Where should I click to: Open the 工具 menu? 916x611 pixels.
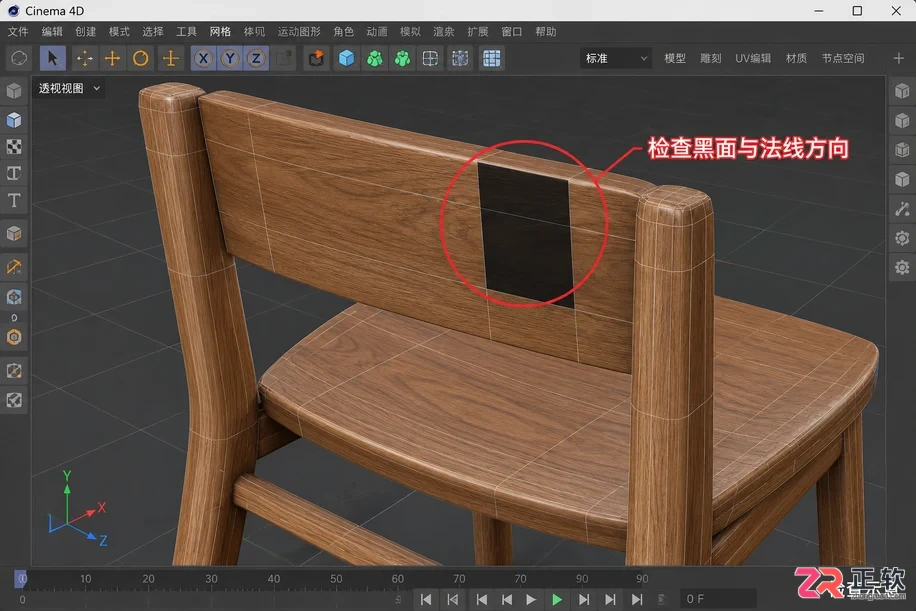point(186,32)
